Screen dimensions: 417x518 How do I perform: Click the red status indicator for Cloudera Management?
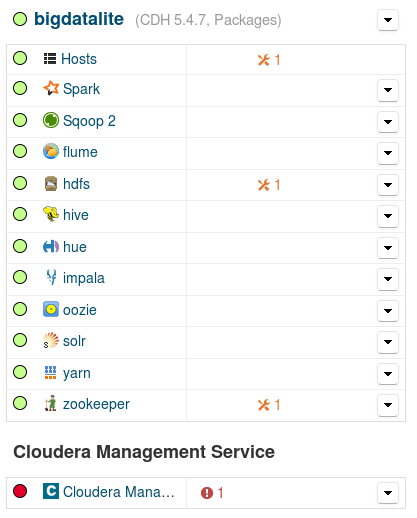click(20, 491)
